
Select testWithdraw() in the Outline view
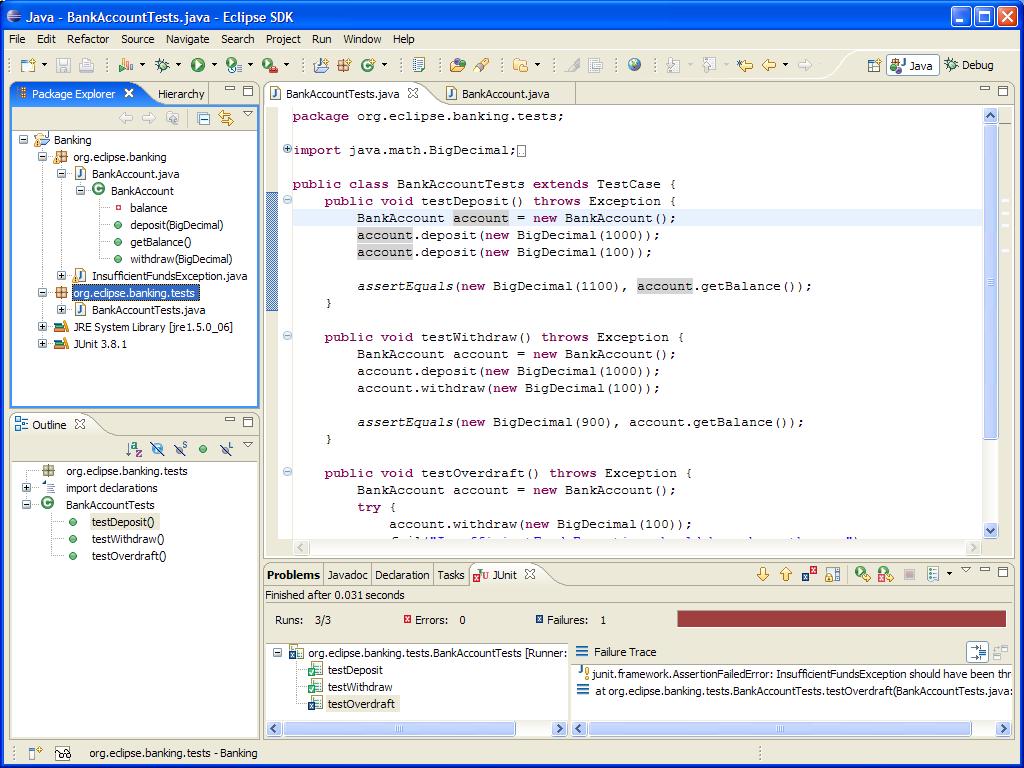click(128, 539)
